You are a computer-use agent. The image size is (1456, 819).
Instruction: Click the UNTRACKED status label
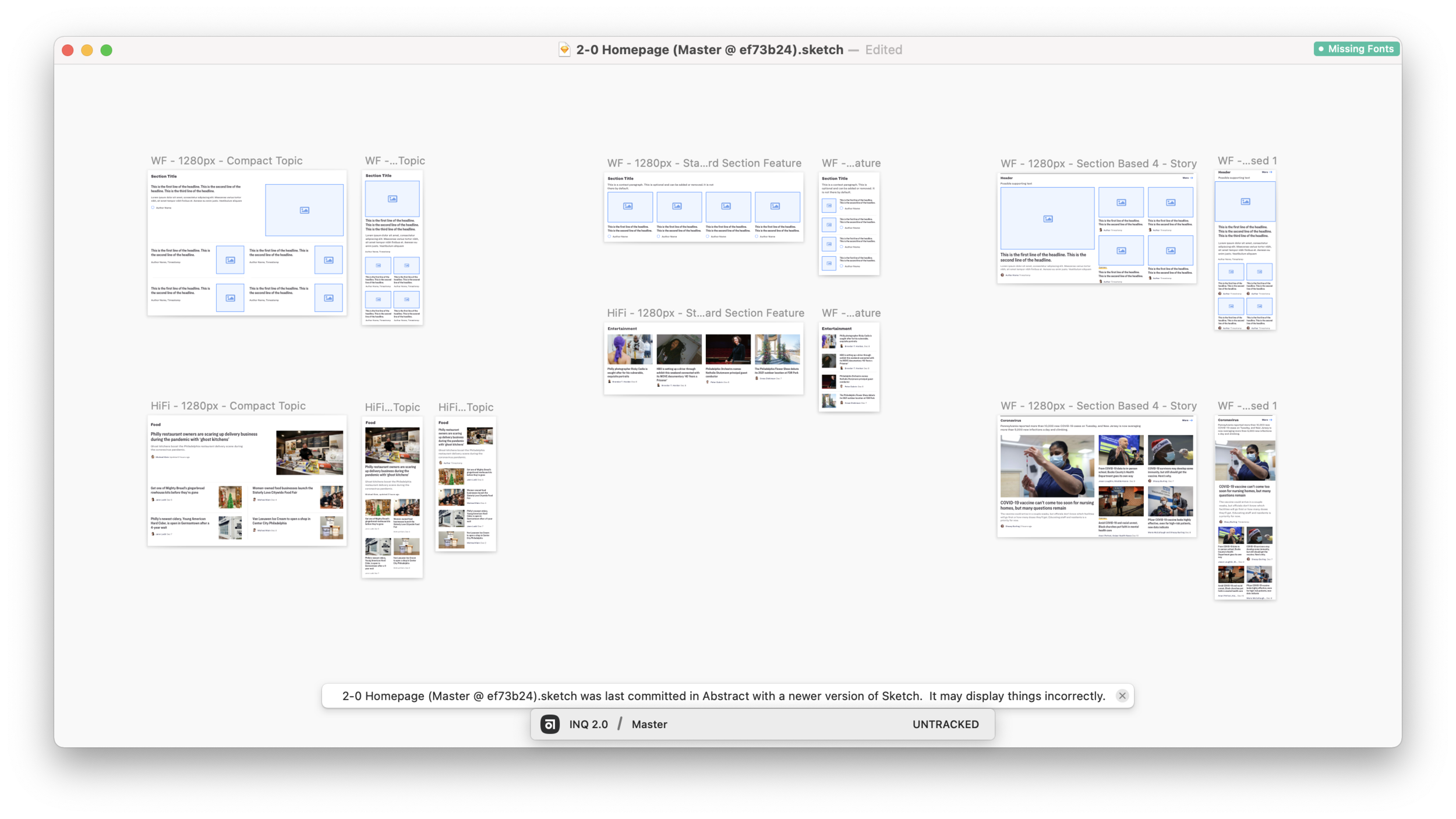[x=945, y=724]
